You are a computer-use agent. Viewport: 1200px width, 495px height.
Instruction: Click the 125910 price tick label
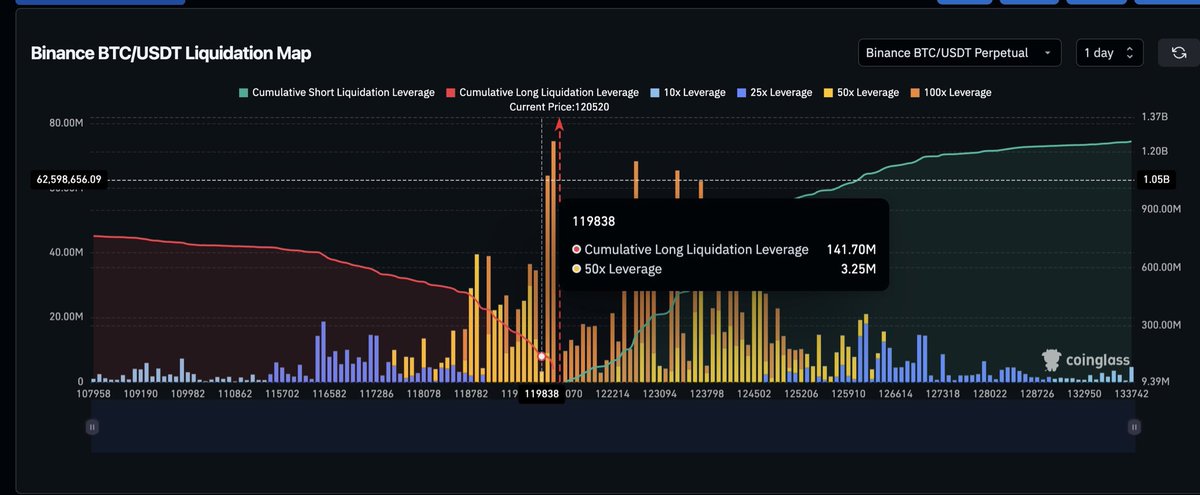pos(848,394)
